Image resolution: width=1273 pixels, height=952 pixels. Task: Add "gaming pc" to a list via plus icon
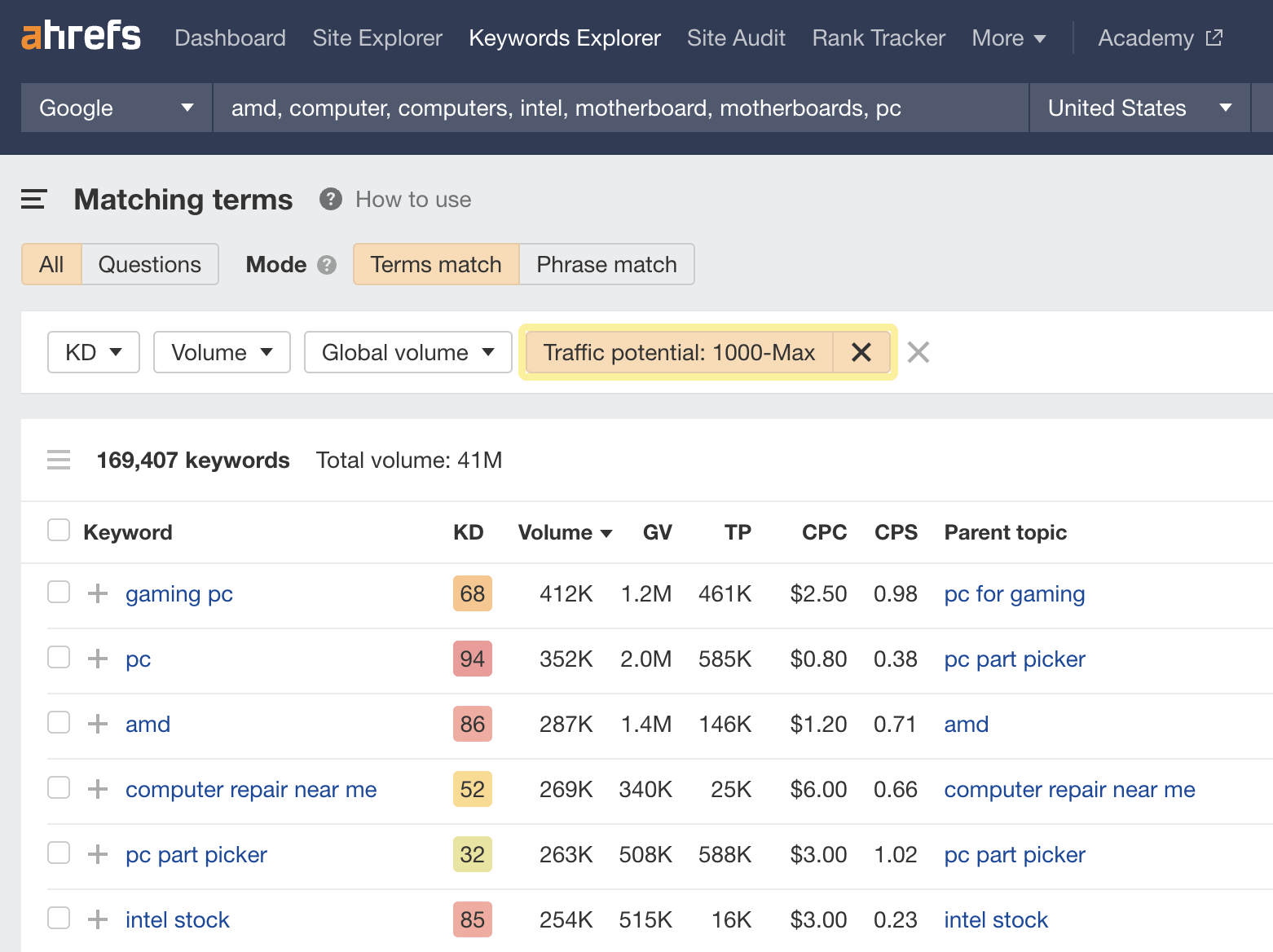point(97,593)
